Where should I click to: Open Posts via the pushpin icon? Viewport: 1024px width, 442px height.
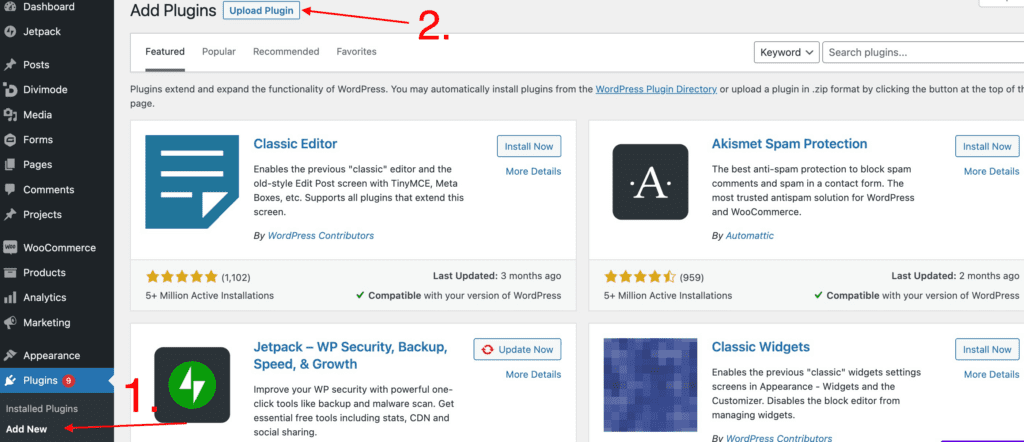10,65
